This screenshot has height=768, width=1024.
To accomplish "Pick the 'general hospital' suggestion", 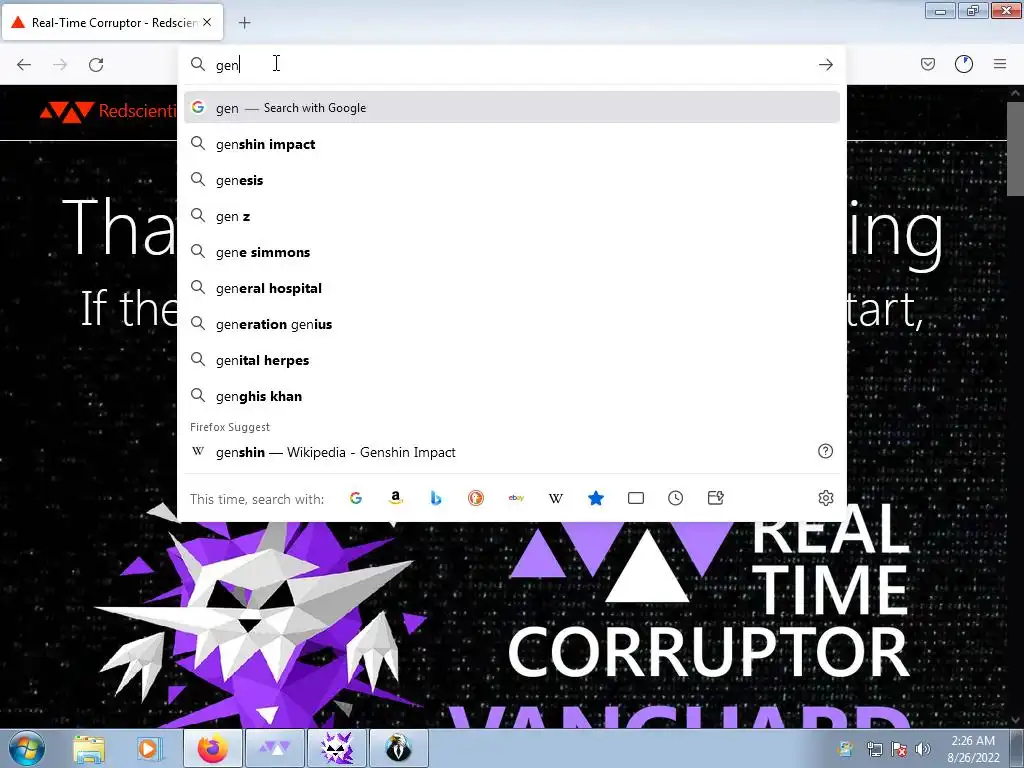I will [x=511, y=288].
